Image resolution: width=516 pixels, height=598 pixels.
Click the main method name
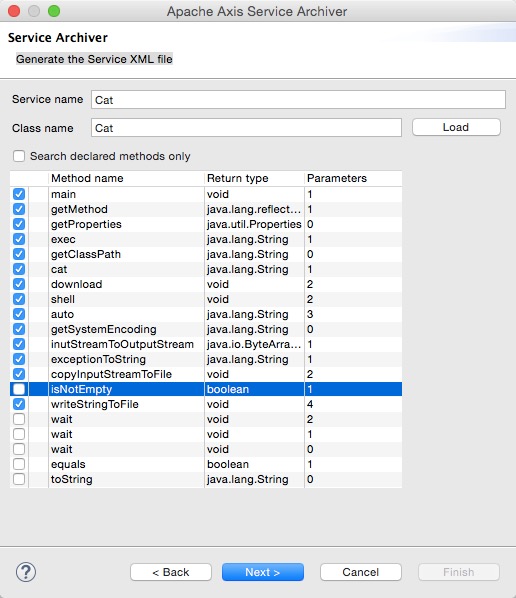(64, 194)
